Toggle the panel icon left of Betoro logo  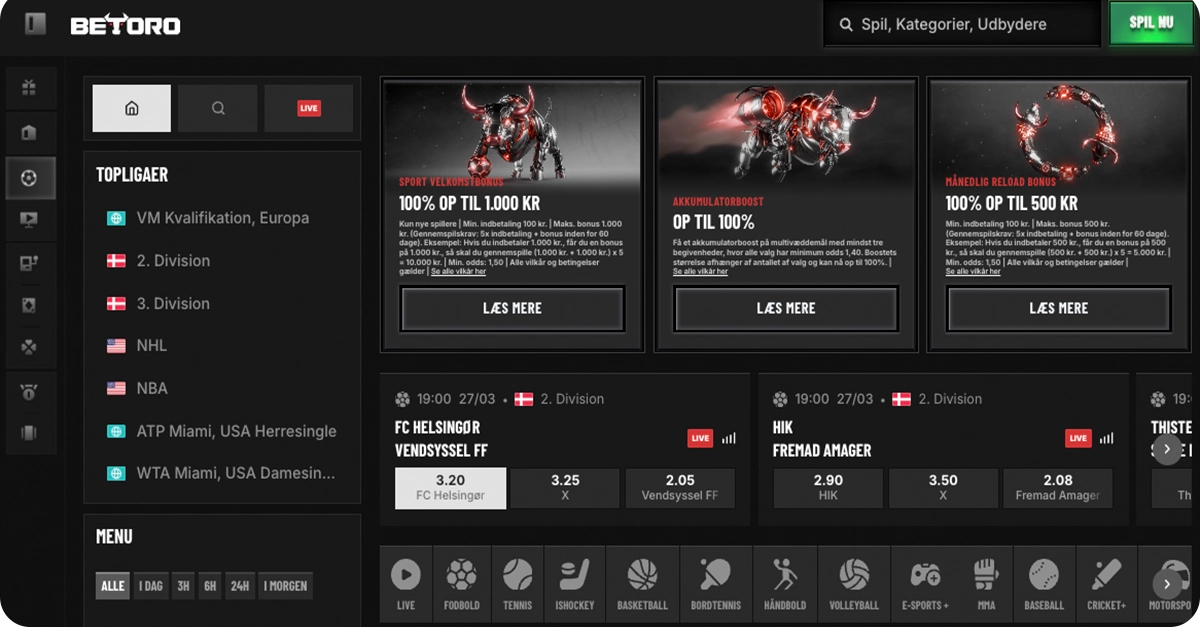(x=36, y=24)
